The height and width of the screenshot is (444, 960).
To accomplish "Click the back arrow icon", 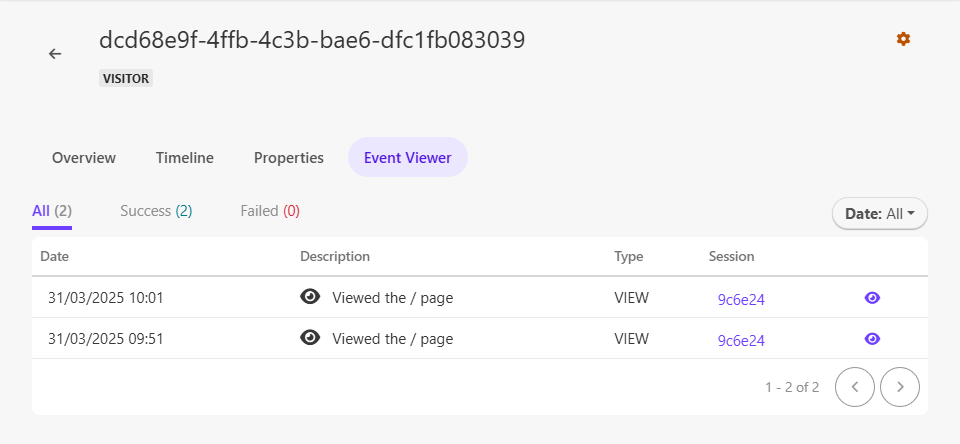I will point(55,54).
